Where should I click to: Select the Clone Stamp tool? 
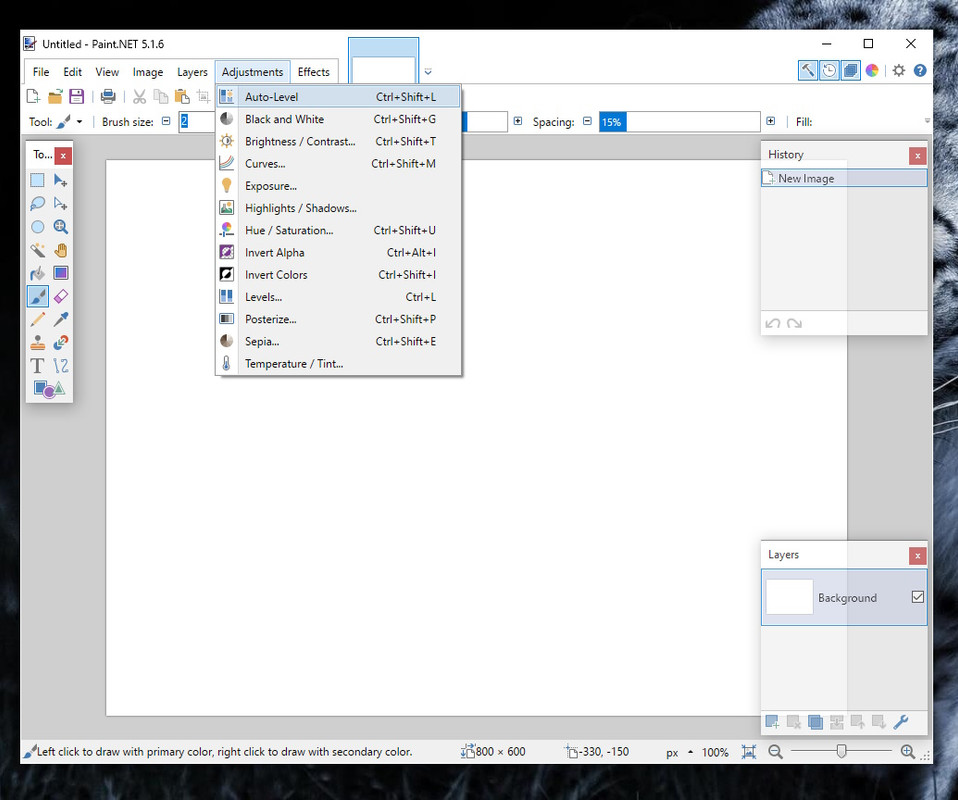pyautogui.click(x=37, y=342)
